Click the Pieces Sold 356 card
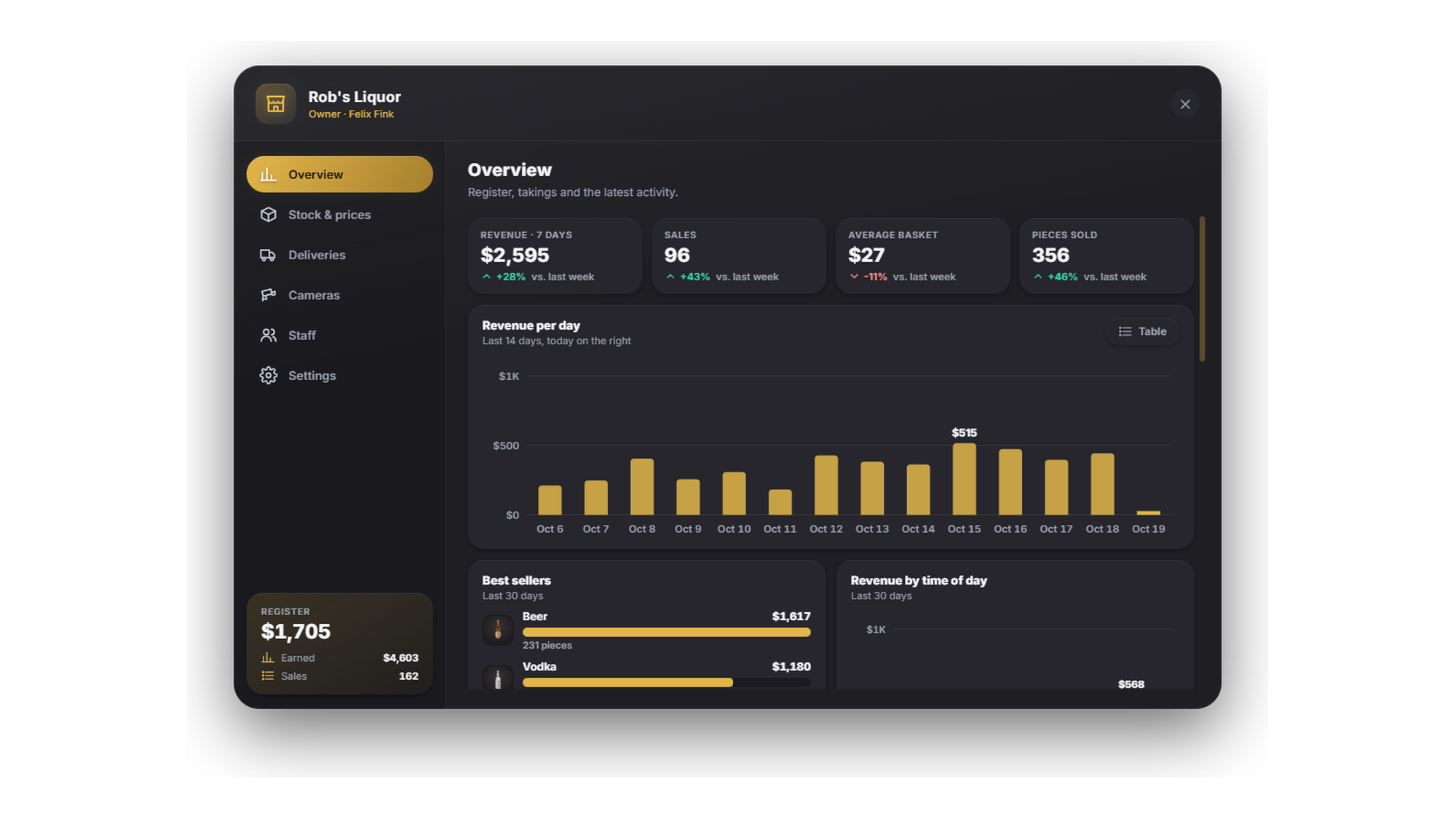Screen dimensions: 1456x819 tap(1106, 256)
